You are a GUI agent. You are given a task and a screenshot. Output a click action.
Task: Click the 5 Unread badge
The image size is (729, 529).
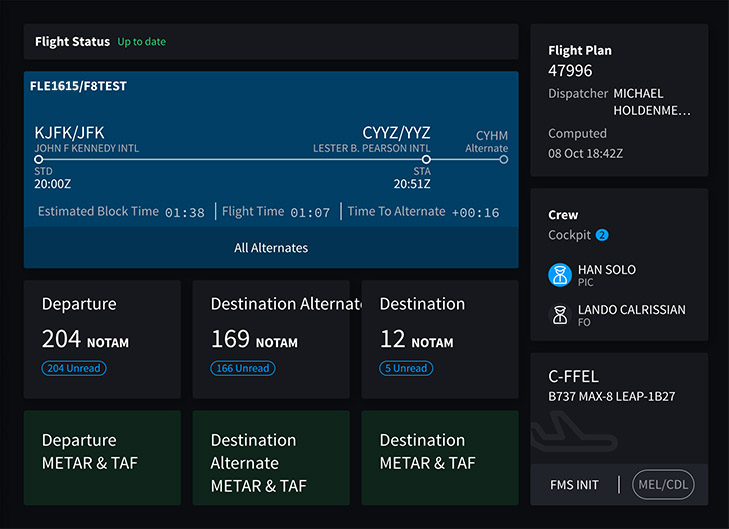(x=408, y=368)
